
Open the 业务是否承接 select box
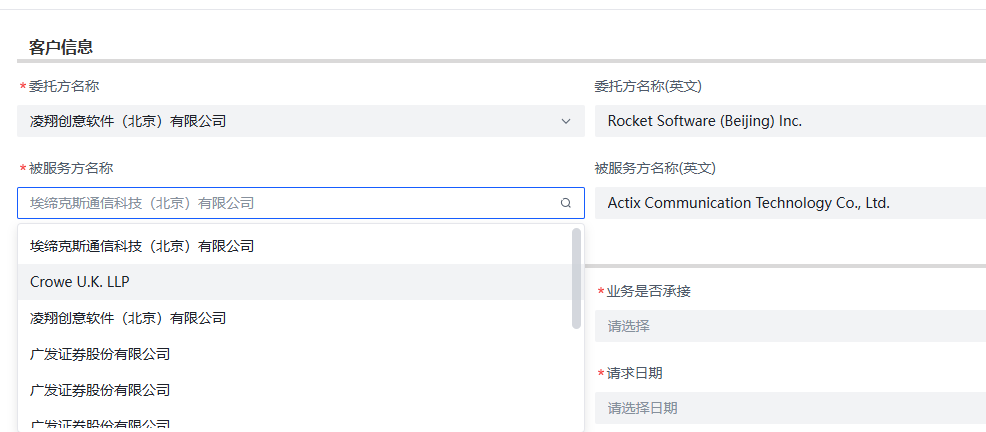coord(790,326)
